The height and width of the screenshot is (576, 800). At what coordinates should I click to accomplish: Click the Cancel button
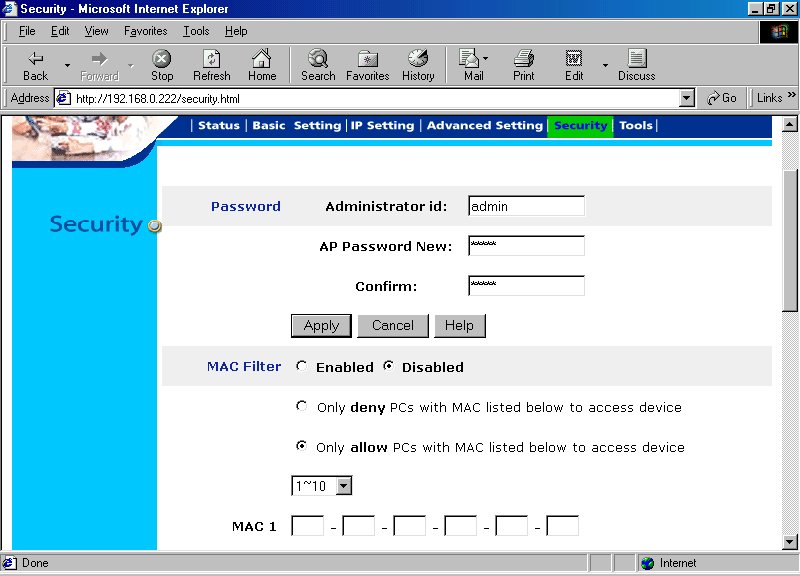[x=392, y=325]
